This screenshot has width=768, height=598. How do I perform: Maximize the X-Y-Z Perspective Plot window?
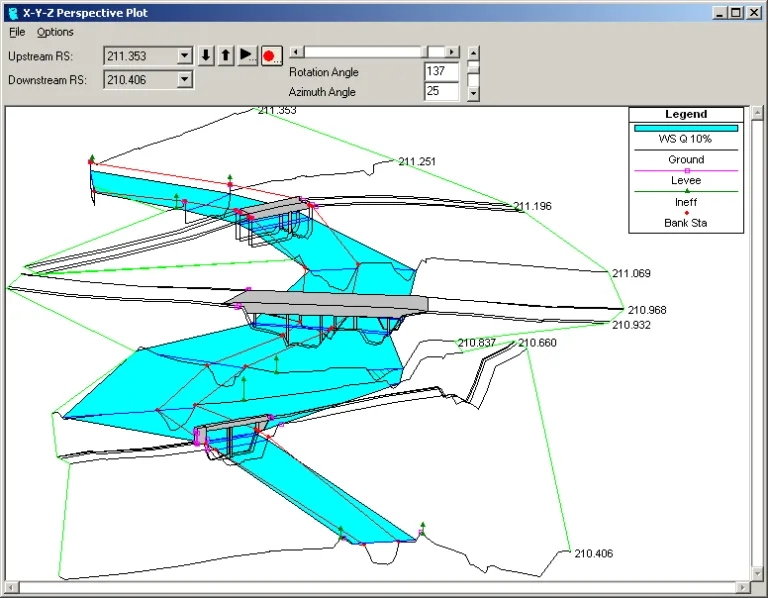[x=736, y=13]
